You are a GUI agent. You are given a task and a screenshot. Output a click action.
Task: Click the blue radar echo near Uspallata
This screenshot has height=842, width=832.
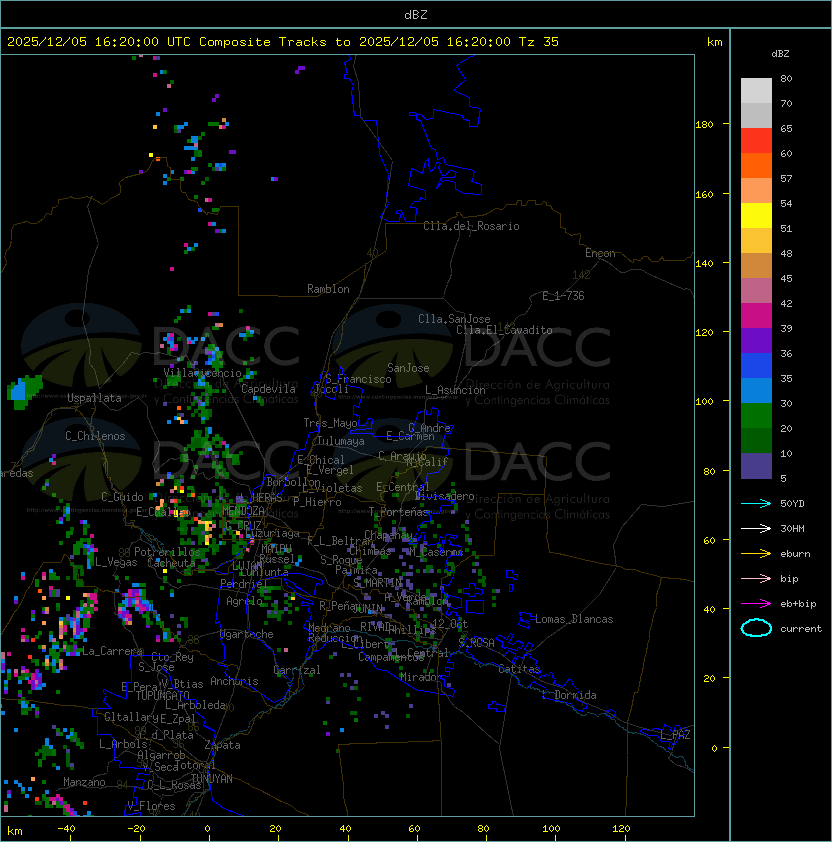pyautogui.click(x=19, y=390)
